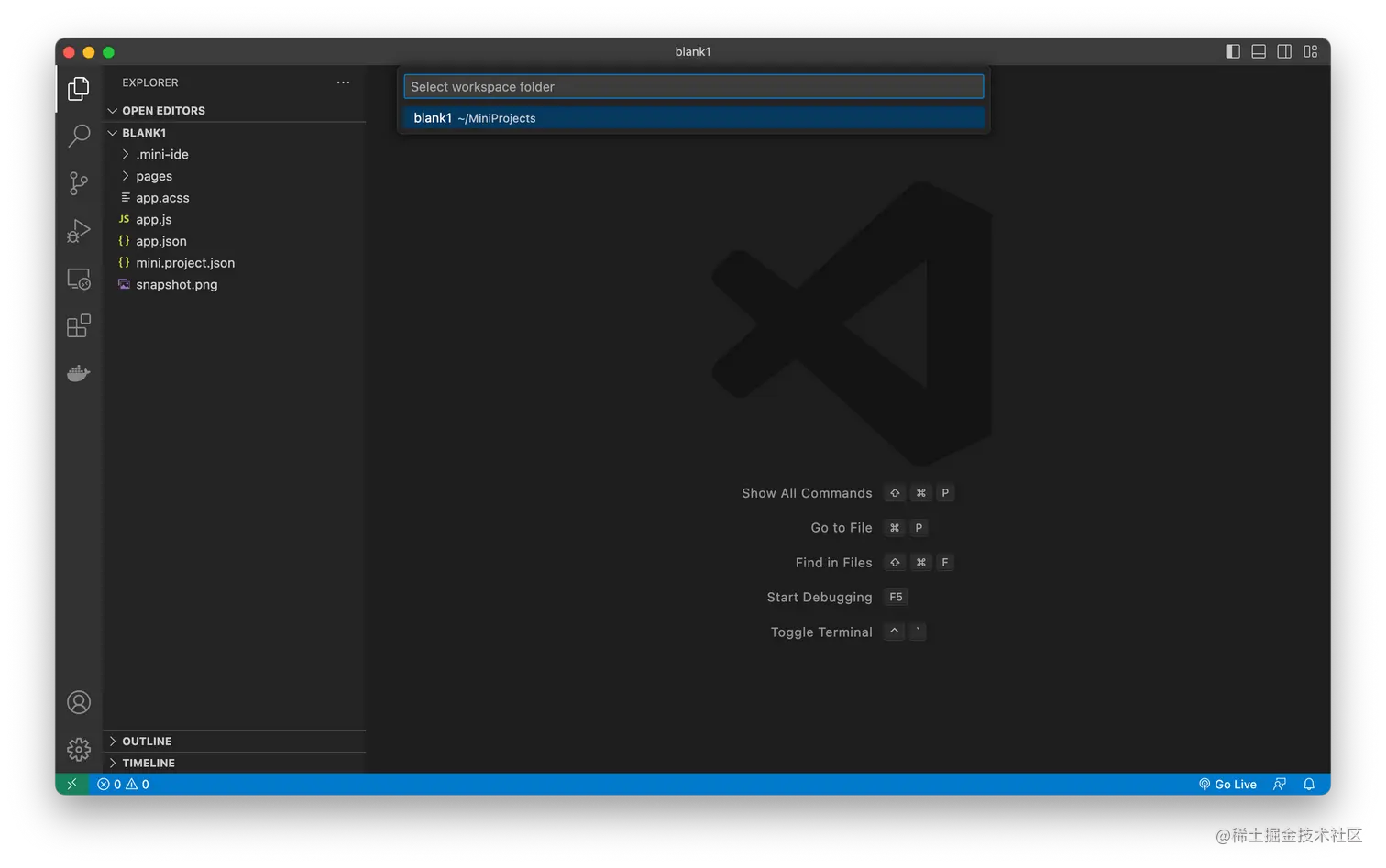The width and height of the screenshot is (1386, 868).
Task: Open Customize Layout icon in title bar
Action: click(x=1311, y=51)
